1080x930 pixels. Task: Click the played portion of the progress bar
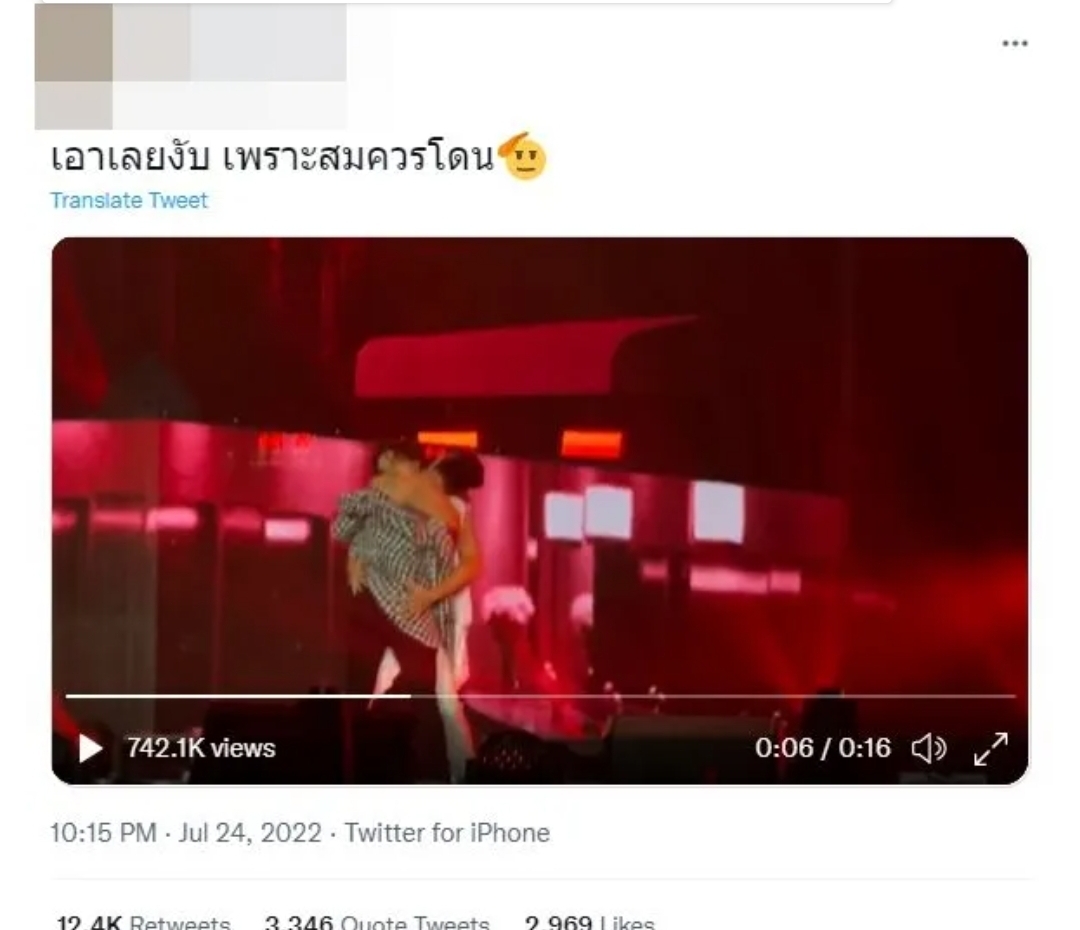pyautogui.click(x=238, y=696)
